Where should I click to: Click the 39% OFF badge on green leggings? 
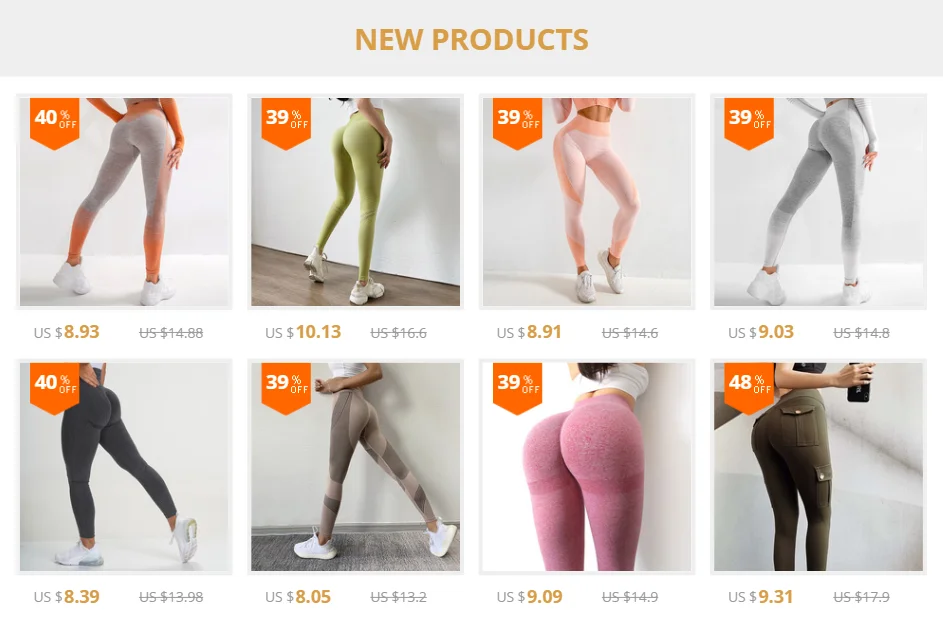coord(286,123)
